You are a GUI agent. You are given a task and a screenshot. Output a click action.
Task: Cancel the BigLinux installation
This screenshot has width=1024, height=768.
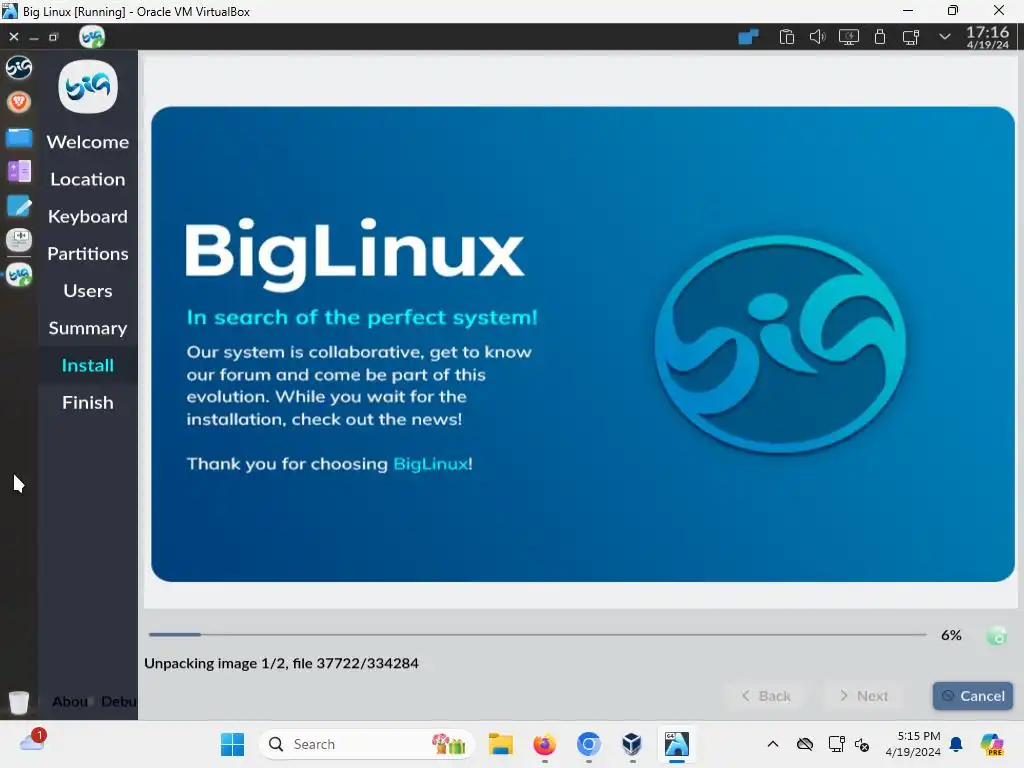click(x=972, y=696)
